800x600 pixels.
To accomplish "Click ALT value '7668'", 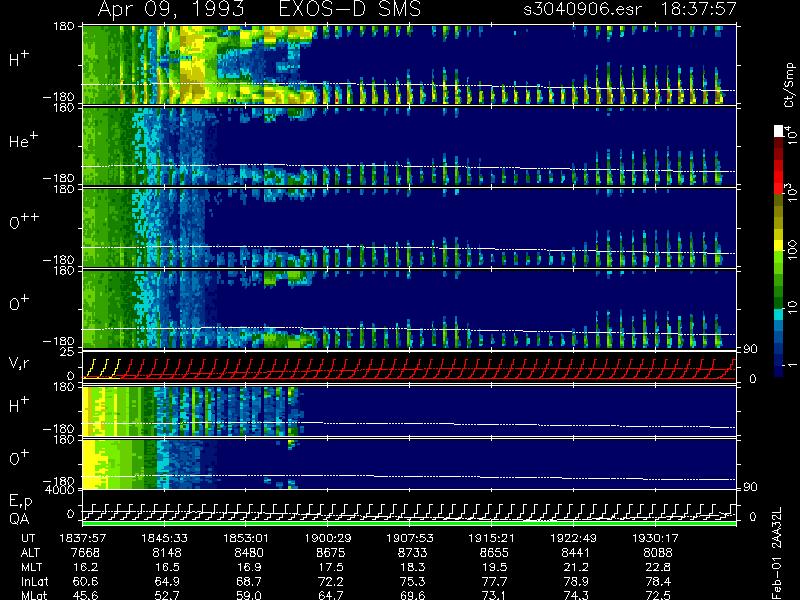I will (85, 553).
